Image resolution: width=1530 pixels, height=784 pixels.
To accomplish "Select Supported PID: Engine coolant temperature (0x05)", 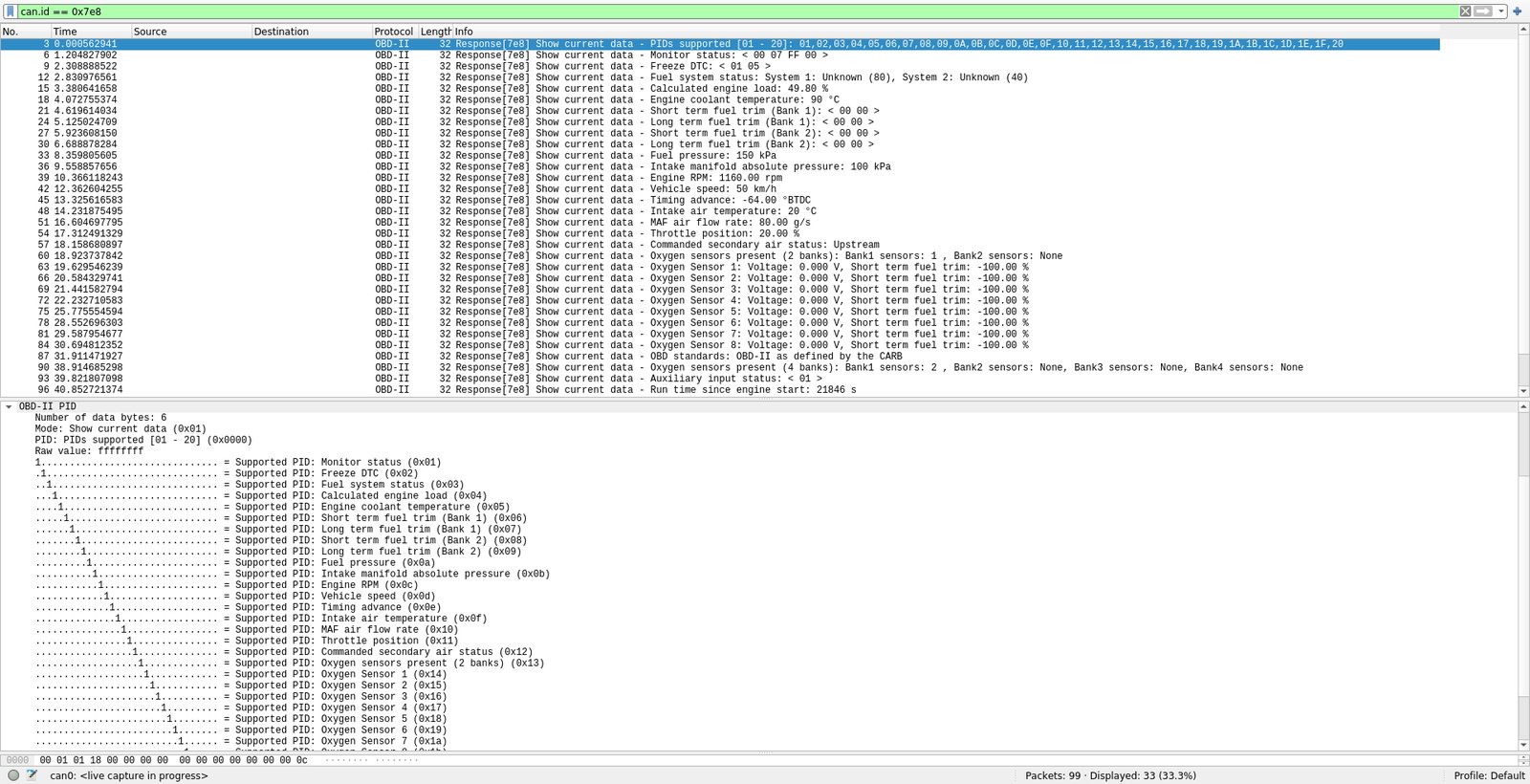I will [273, 508].
